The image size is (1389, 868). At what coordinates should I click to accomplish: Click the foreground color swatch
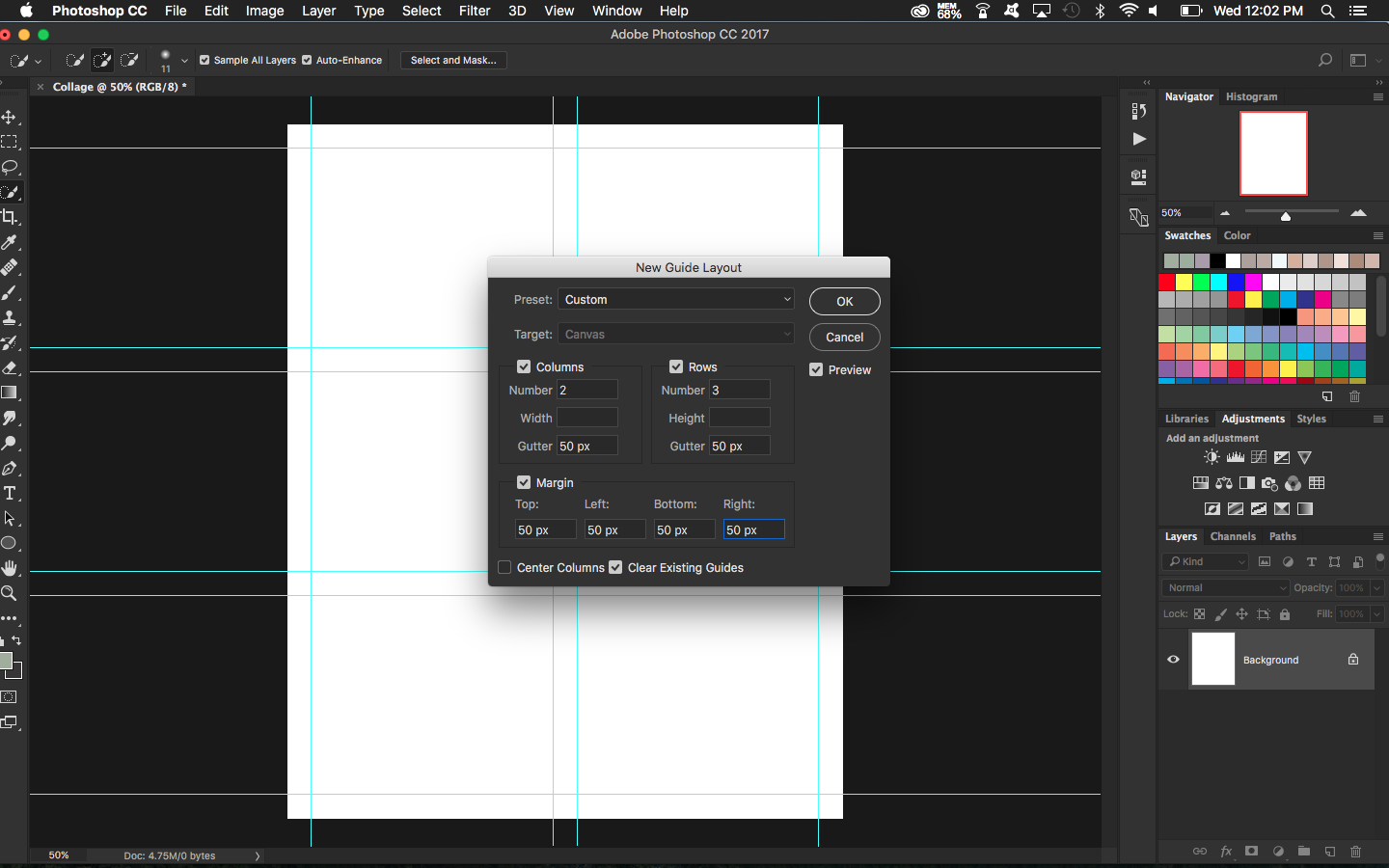click(5, 661)
